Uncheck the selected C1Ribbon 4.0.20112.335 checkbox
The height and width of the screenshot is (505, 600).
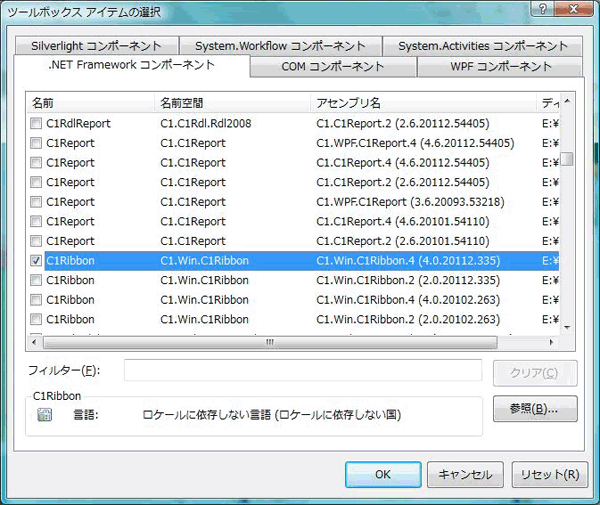36,261
